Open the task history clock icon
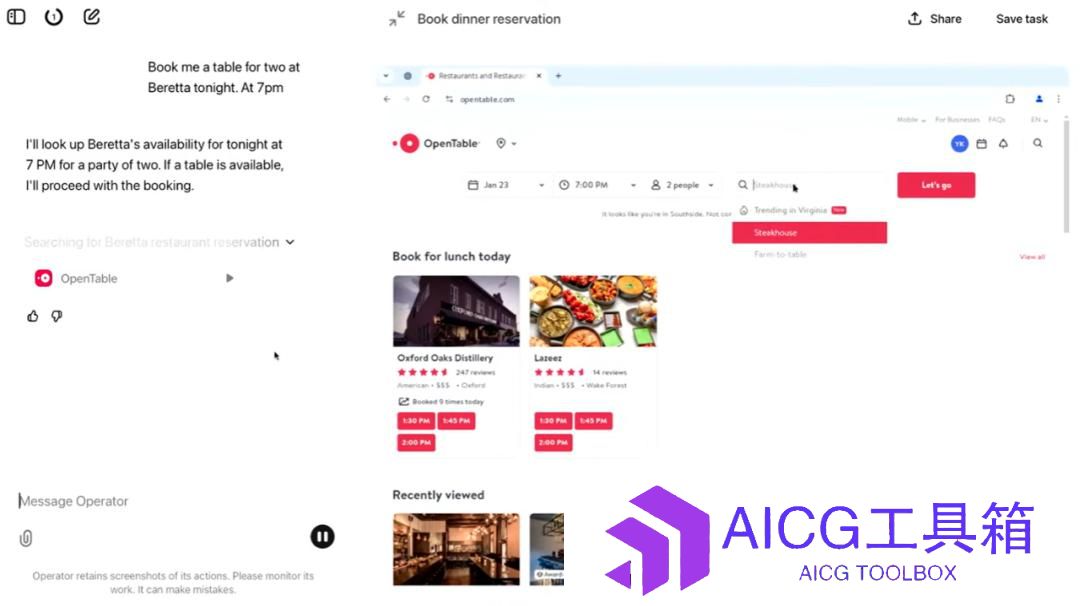 [54, 17]
